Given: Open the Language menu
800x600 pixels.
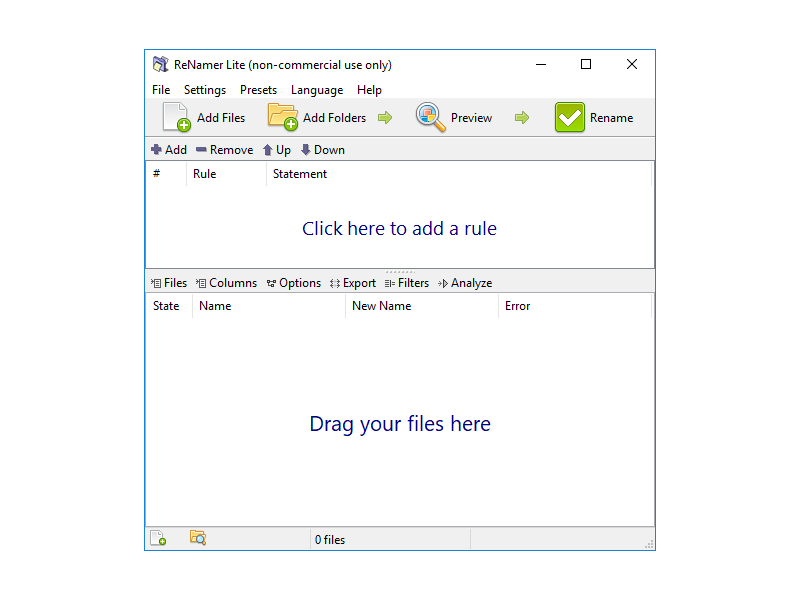Looking at the screenshot, I should (x=316, y=90).
